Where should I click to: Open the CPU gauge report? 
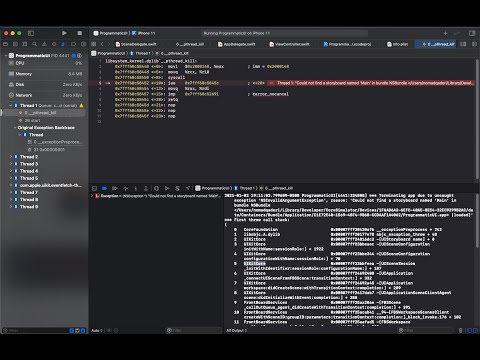[45, 63]
